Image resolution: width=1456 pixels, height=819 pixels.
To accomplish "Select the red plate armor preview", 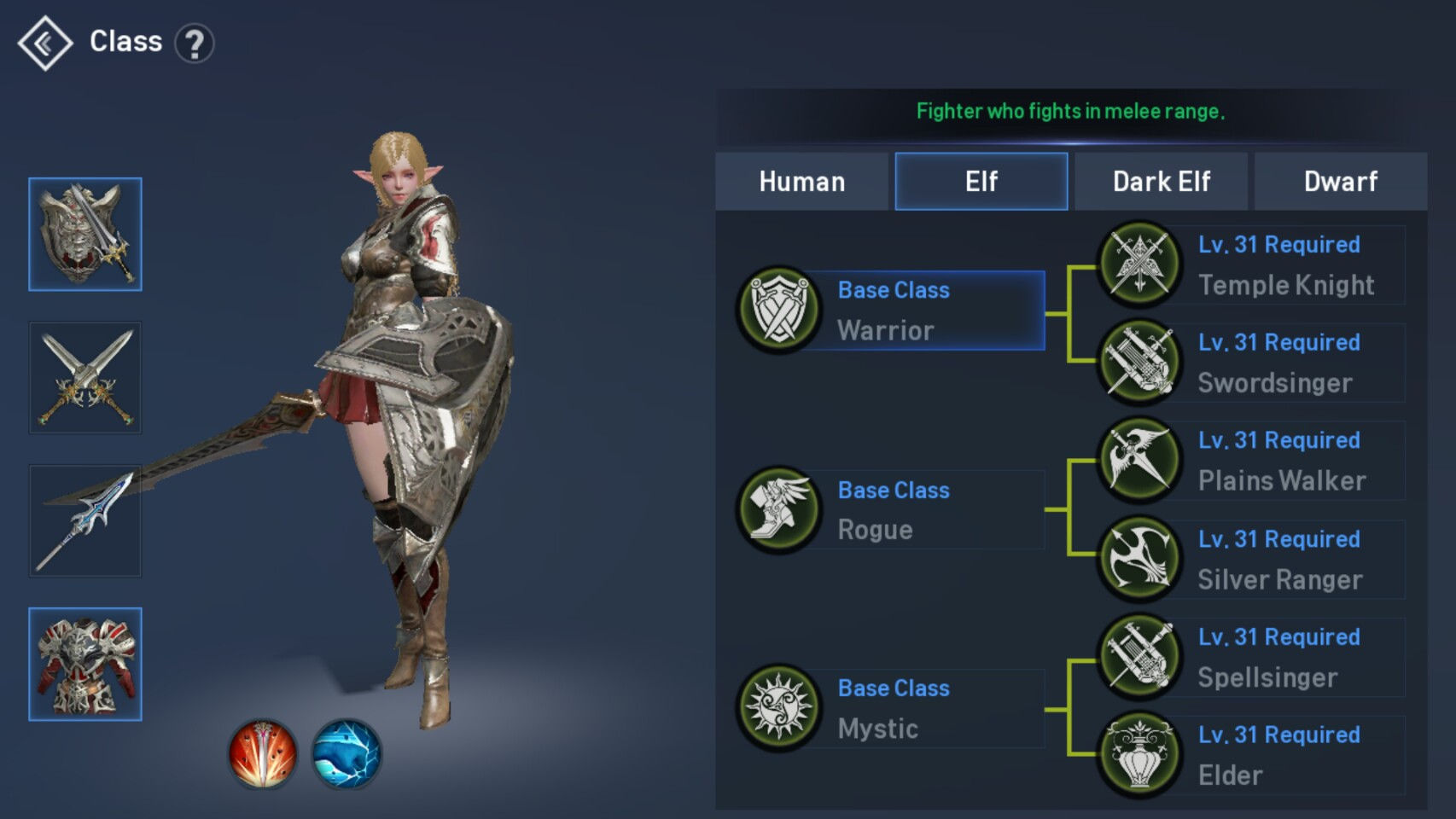I will click(85, 665).
